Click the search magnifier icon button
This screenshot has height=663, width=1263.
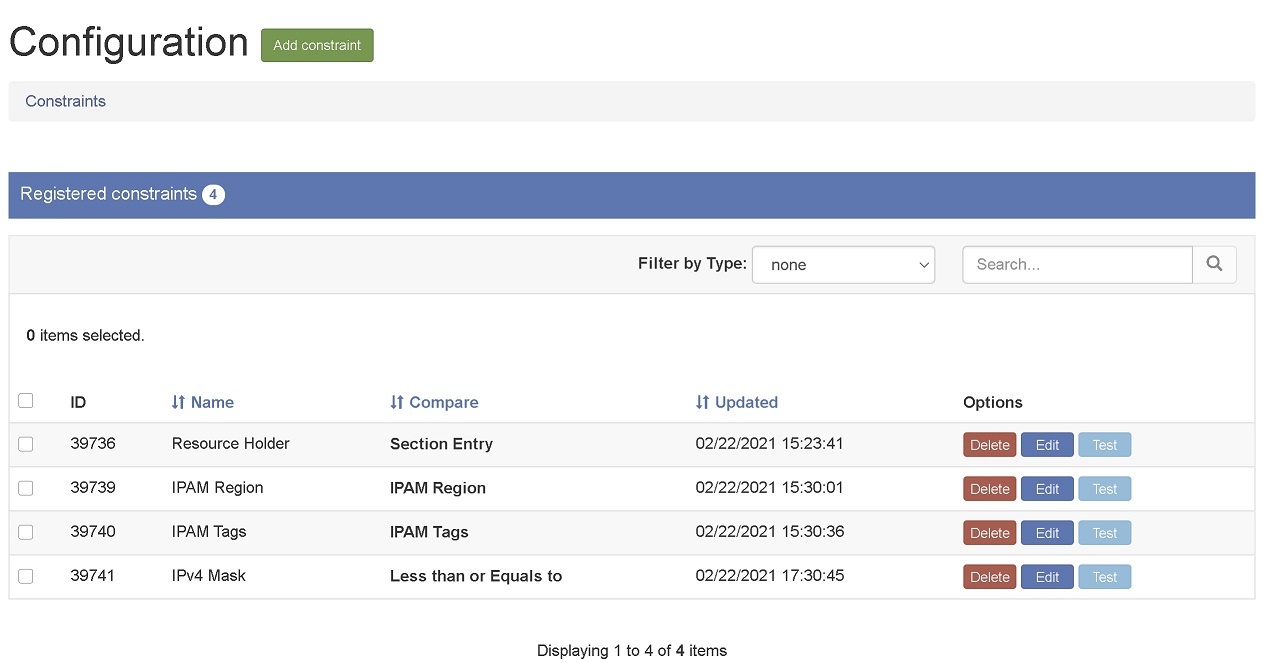(x=1214, y=265)
